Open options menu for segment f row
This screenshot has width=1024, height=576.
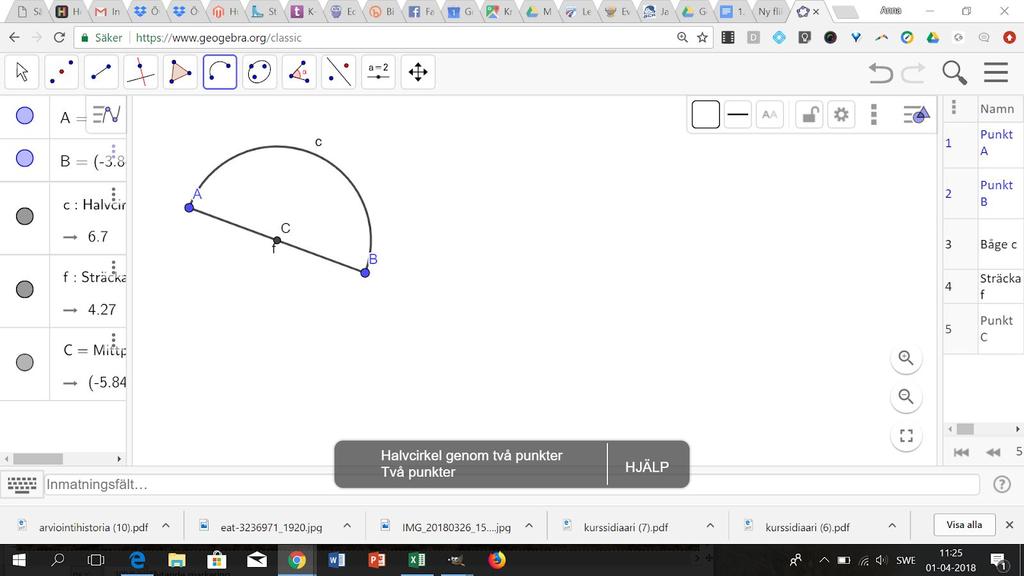click(114, 268)
